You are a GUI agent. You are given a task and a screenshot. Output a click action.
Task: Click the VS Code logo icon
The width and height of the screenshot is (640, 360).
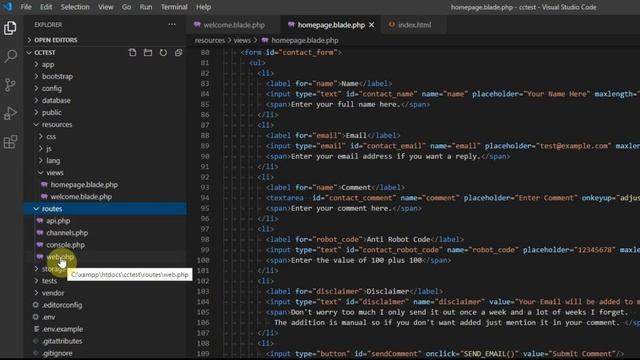pos(8,7)
